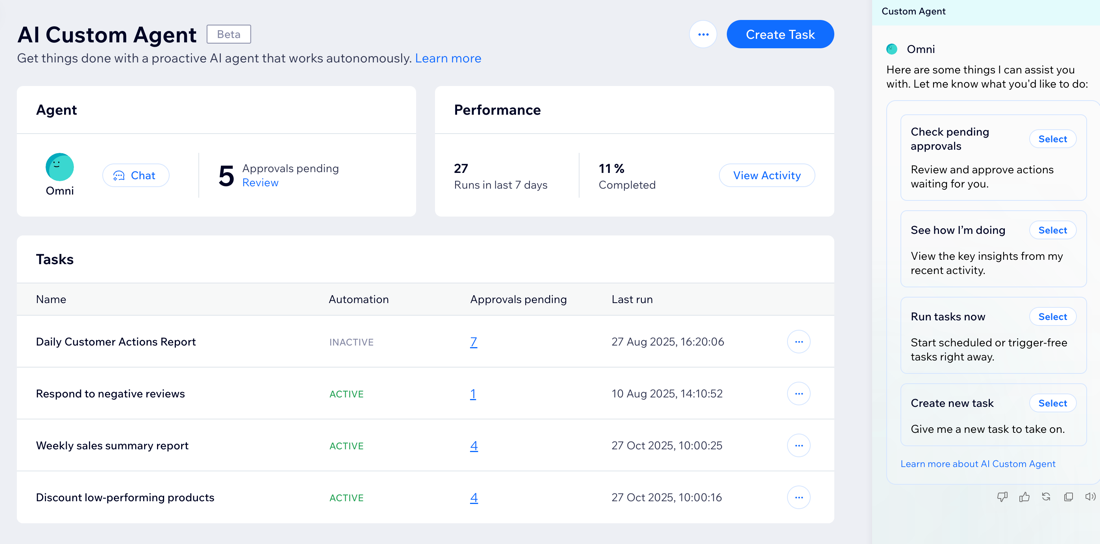Image resolution: width=1100 pixels, height=544 pixels.
Task: Open options menu for Discount low-performing products
Action: 798,498
